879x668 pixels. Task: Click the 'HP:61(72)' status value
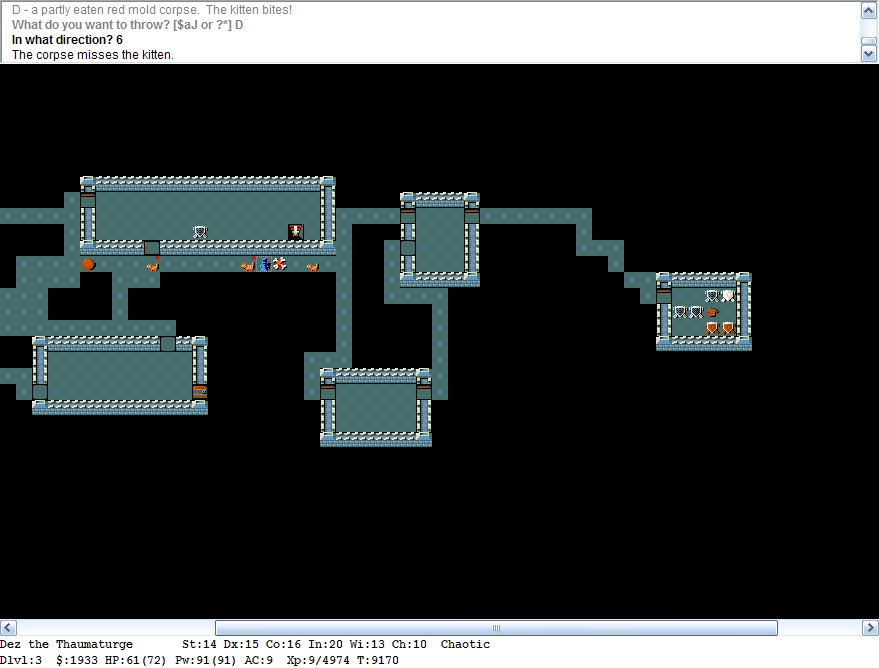click(136, 660)
